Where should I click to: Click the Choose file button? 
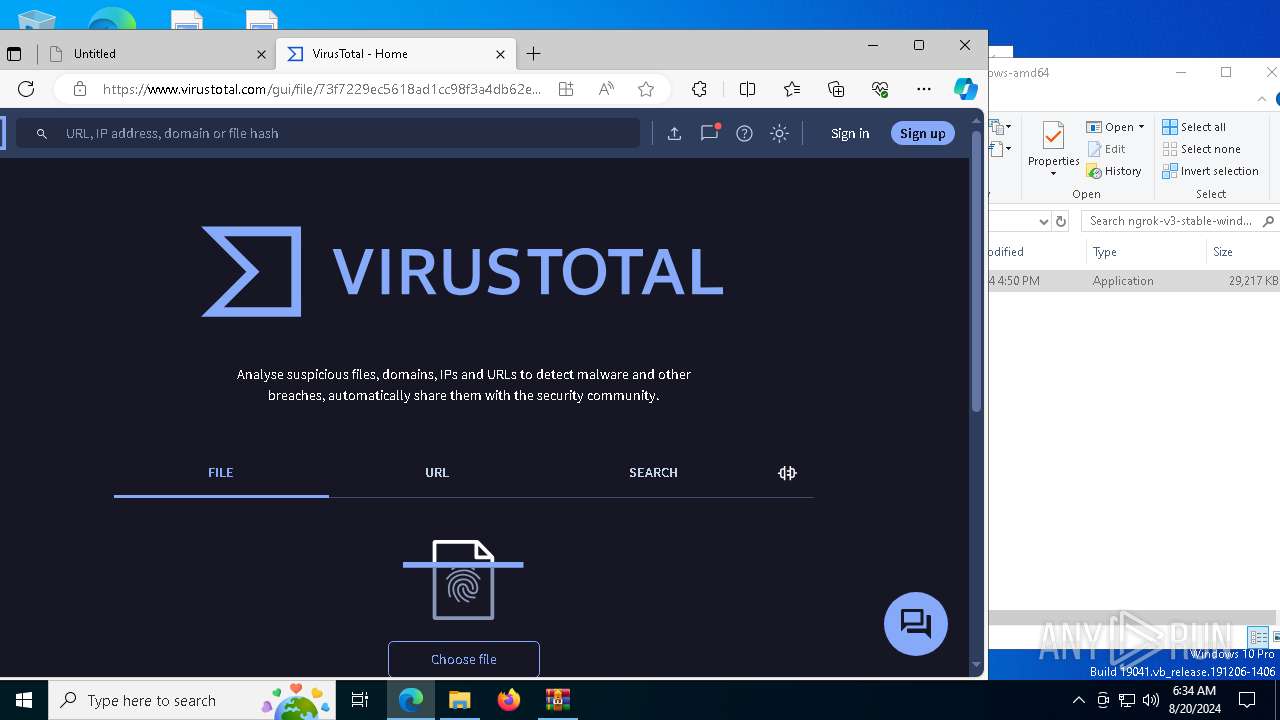click(464, 659)
